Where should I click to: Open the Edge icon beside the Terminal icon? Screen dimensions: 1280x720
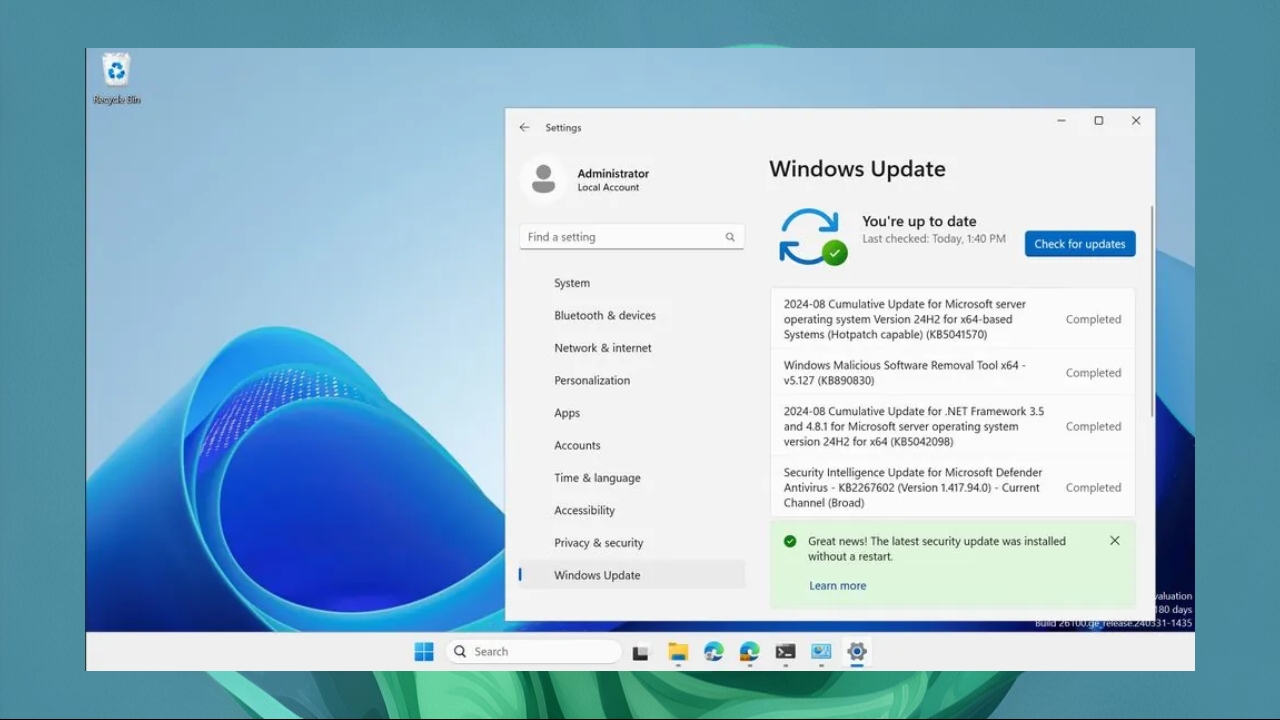click(x=749, y=652)
